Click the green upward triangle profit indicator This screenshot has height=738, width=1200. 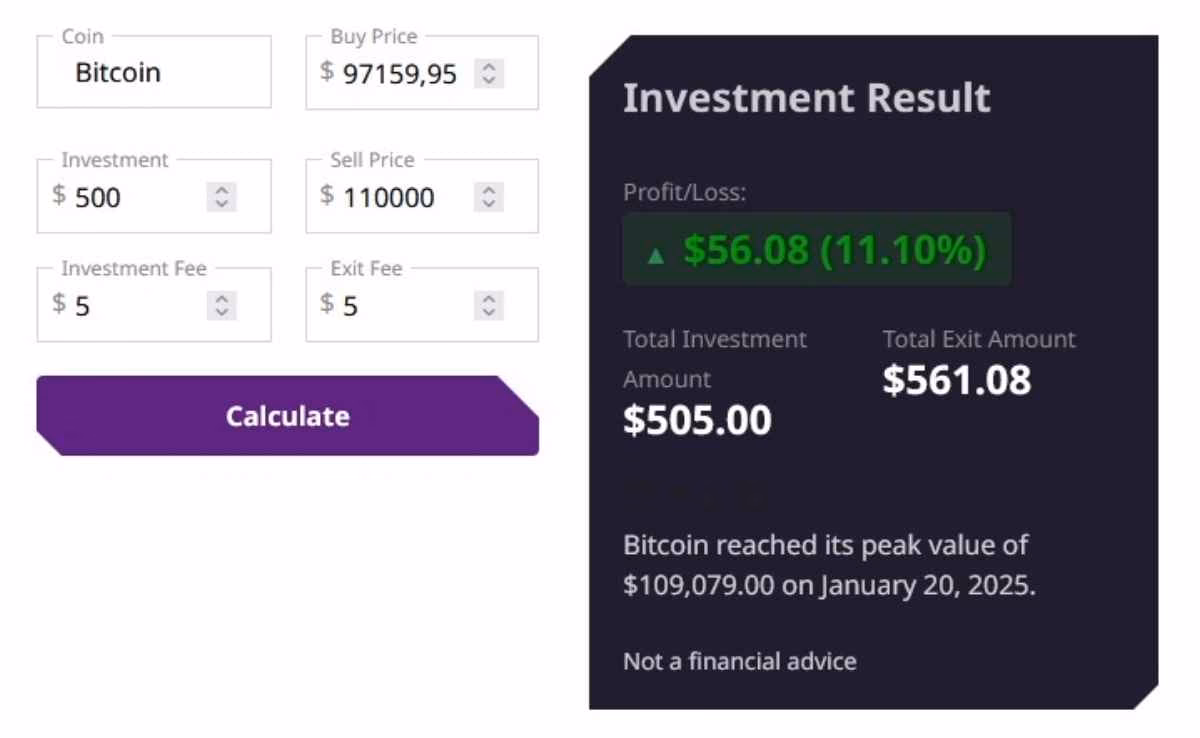coord(657,253)
